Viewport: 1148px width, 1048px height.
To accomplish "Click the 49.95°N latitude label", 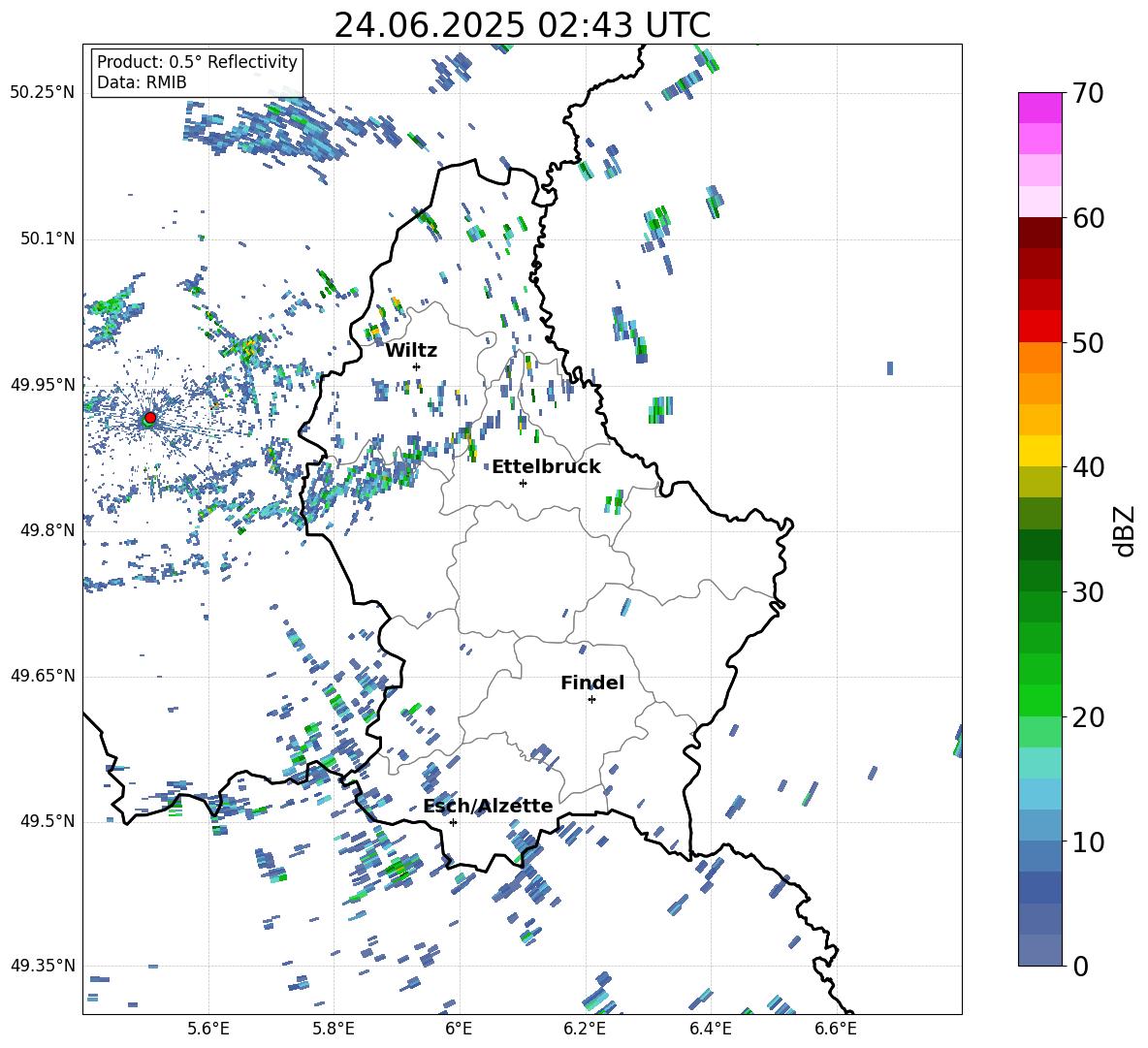I will [x=43, y=384].
